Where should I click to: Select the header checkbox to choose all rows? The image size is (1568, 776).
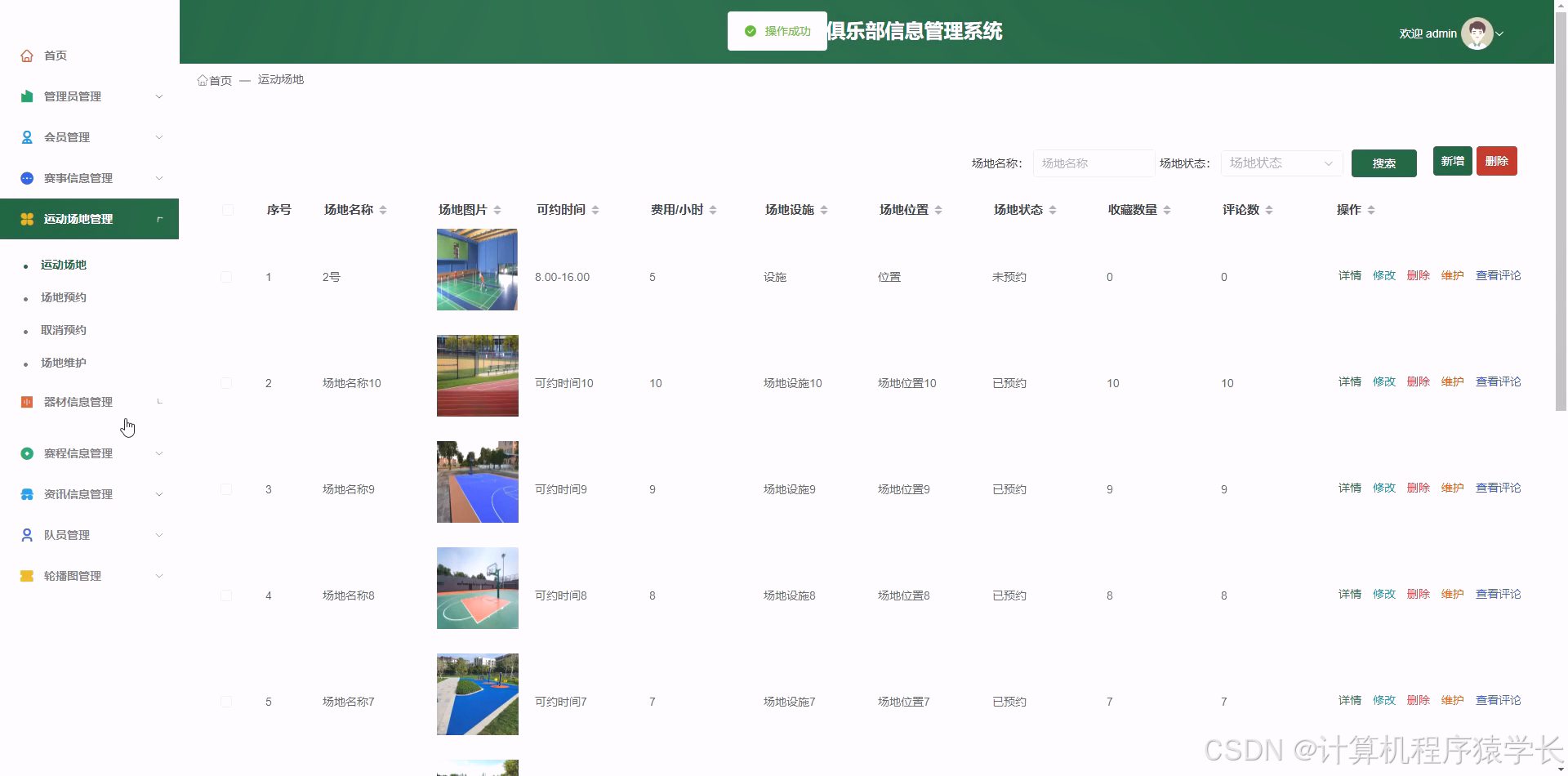227,210
